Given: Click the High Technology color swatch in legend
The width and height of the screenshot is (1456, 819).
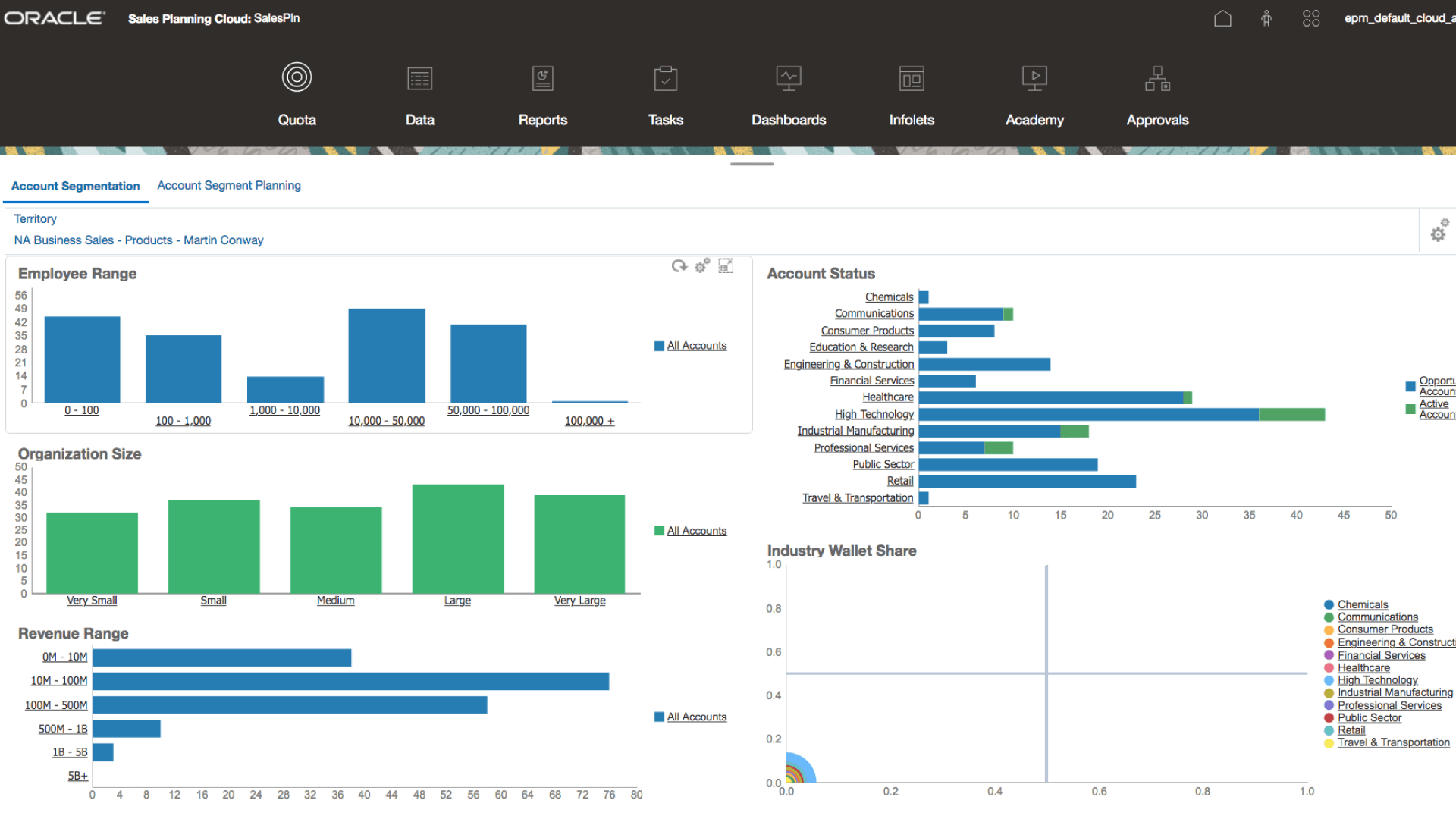Looking at the screenshot, I should point(1327,680).
